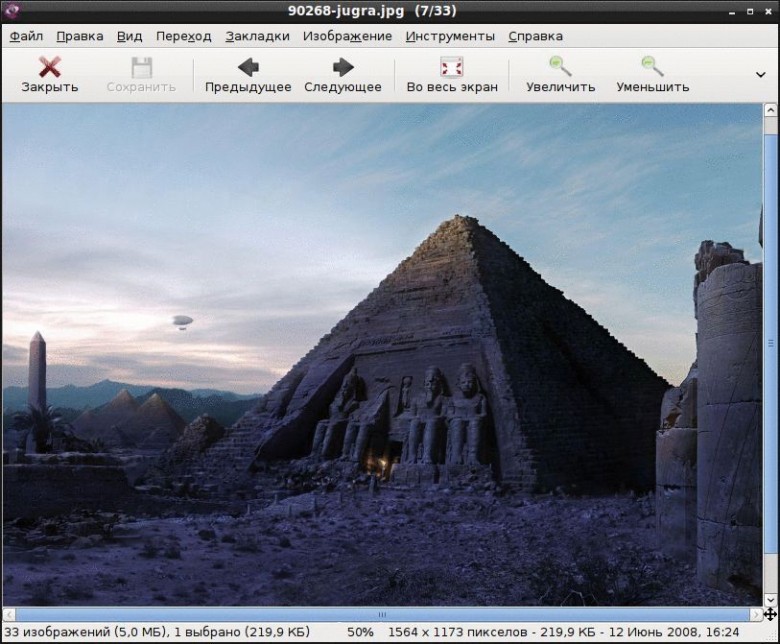This screenshot has width=780, height=644.
Task: Open the Переход menu
Action: (x=184, y=36)
